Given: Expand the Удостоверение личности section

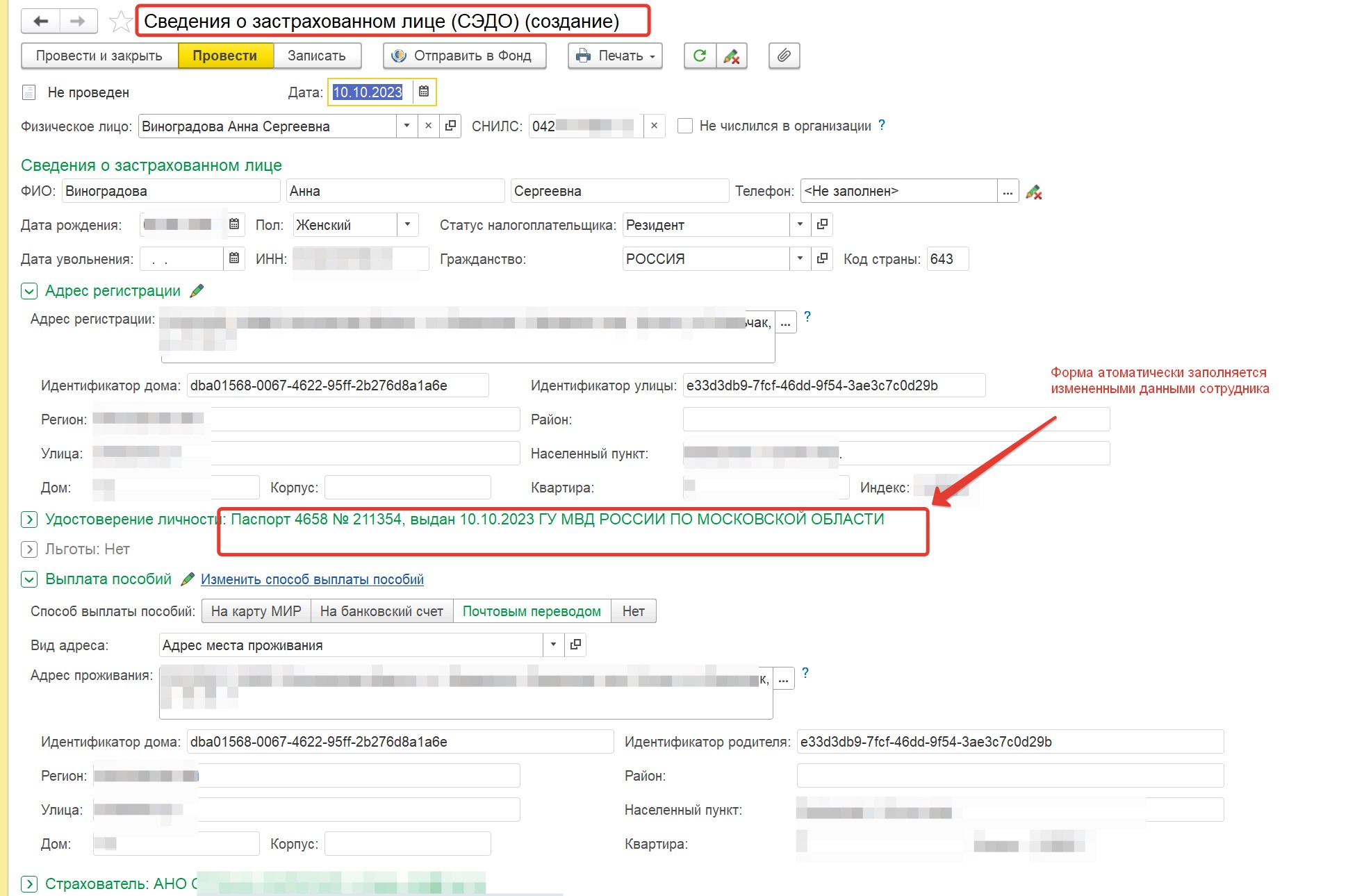Looking at the screenshot, I should [29, 520].
